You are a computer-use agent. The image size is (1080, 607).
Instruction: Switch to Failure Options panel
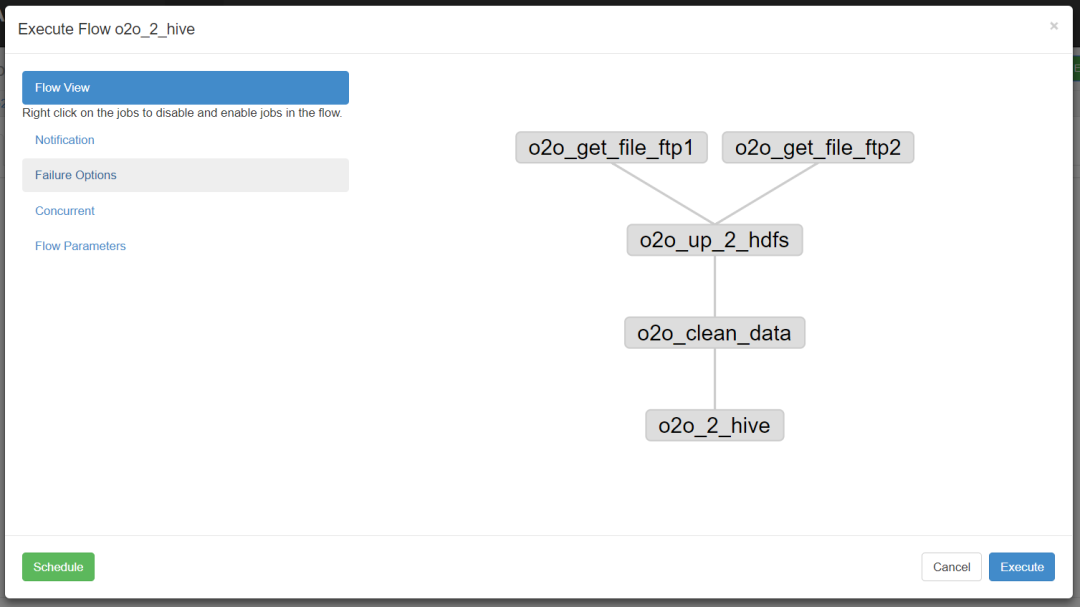185,175
